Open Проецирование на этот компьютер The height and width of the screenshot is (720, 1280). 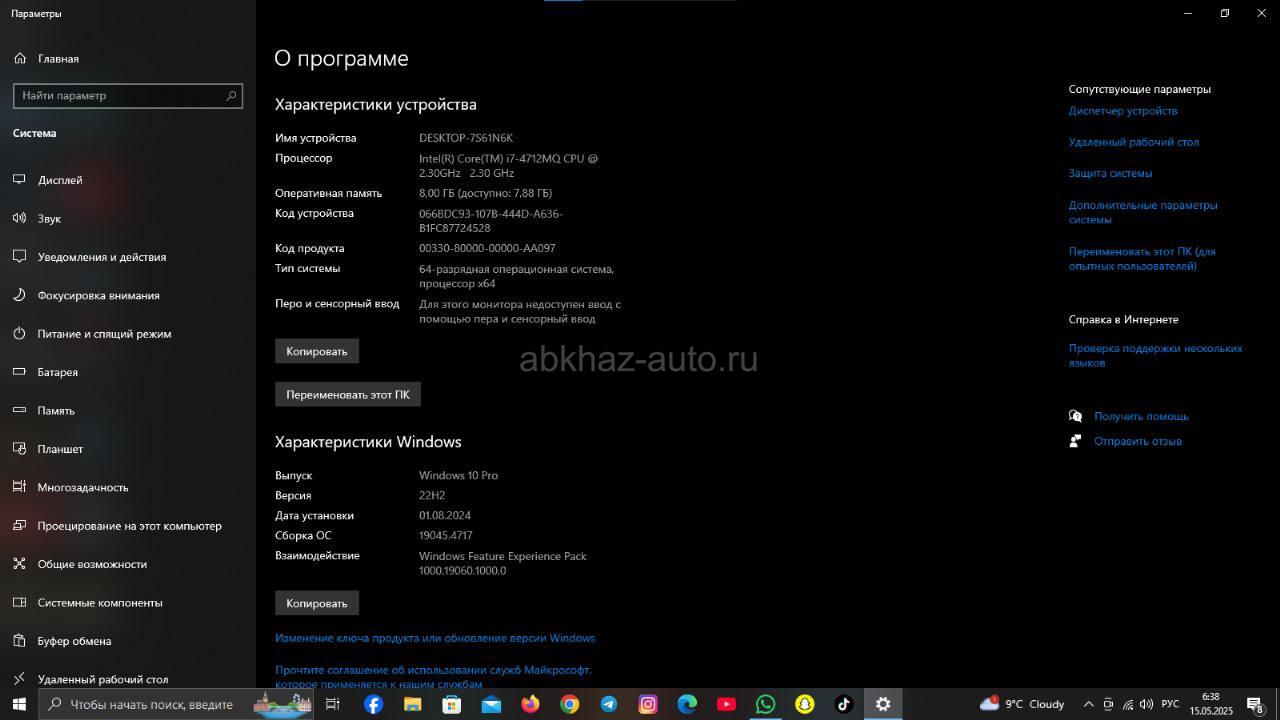click(129, 526)
